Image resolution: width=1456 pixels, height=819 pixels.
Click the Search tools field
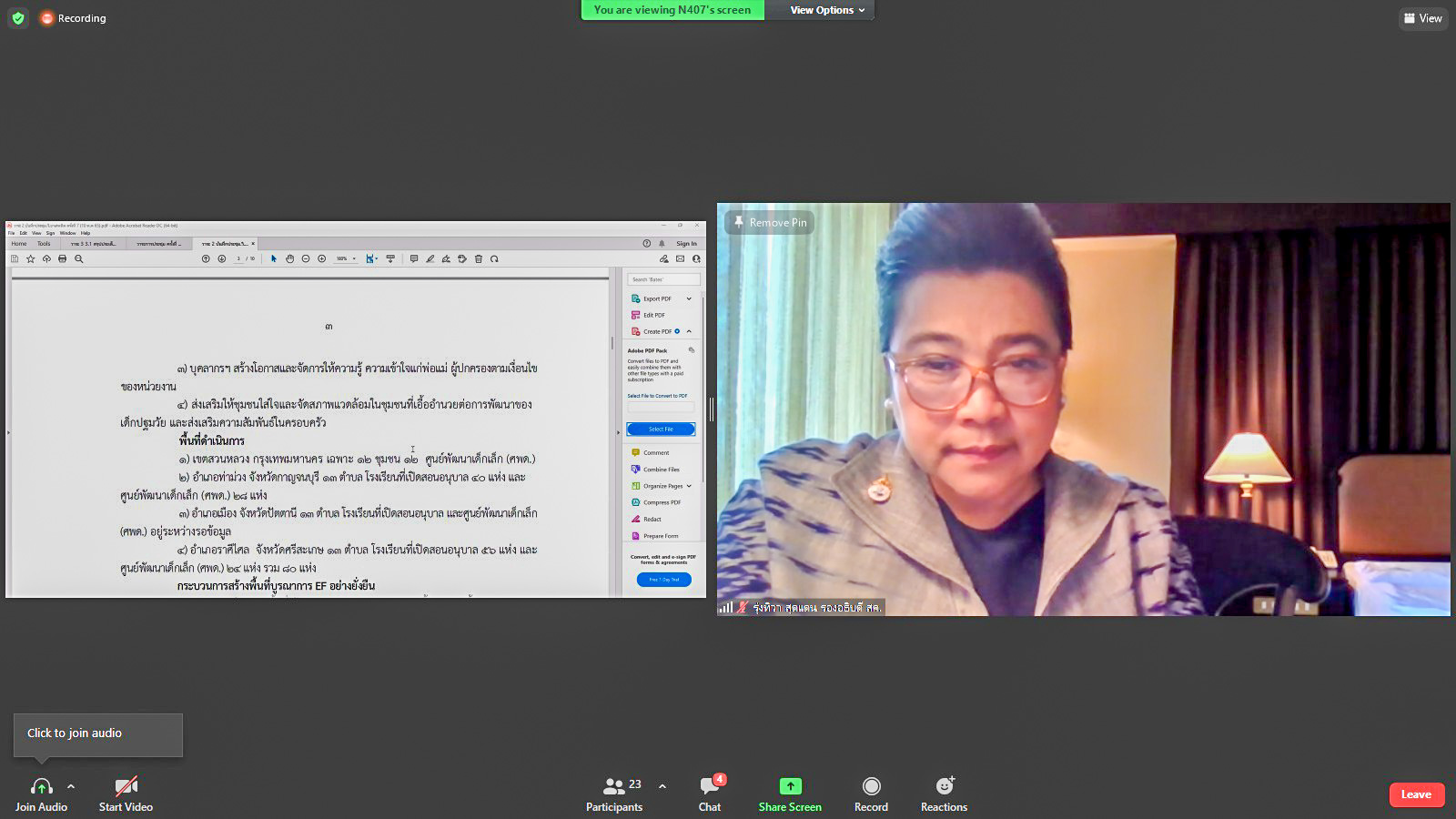tap(663, 279)
